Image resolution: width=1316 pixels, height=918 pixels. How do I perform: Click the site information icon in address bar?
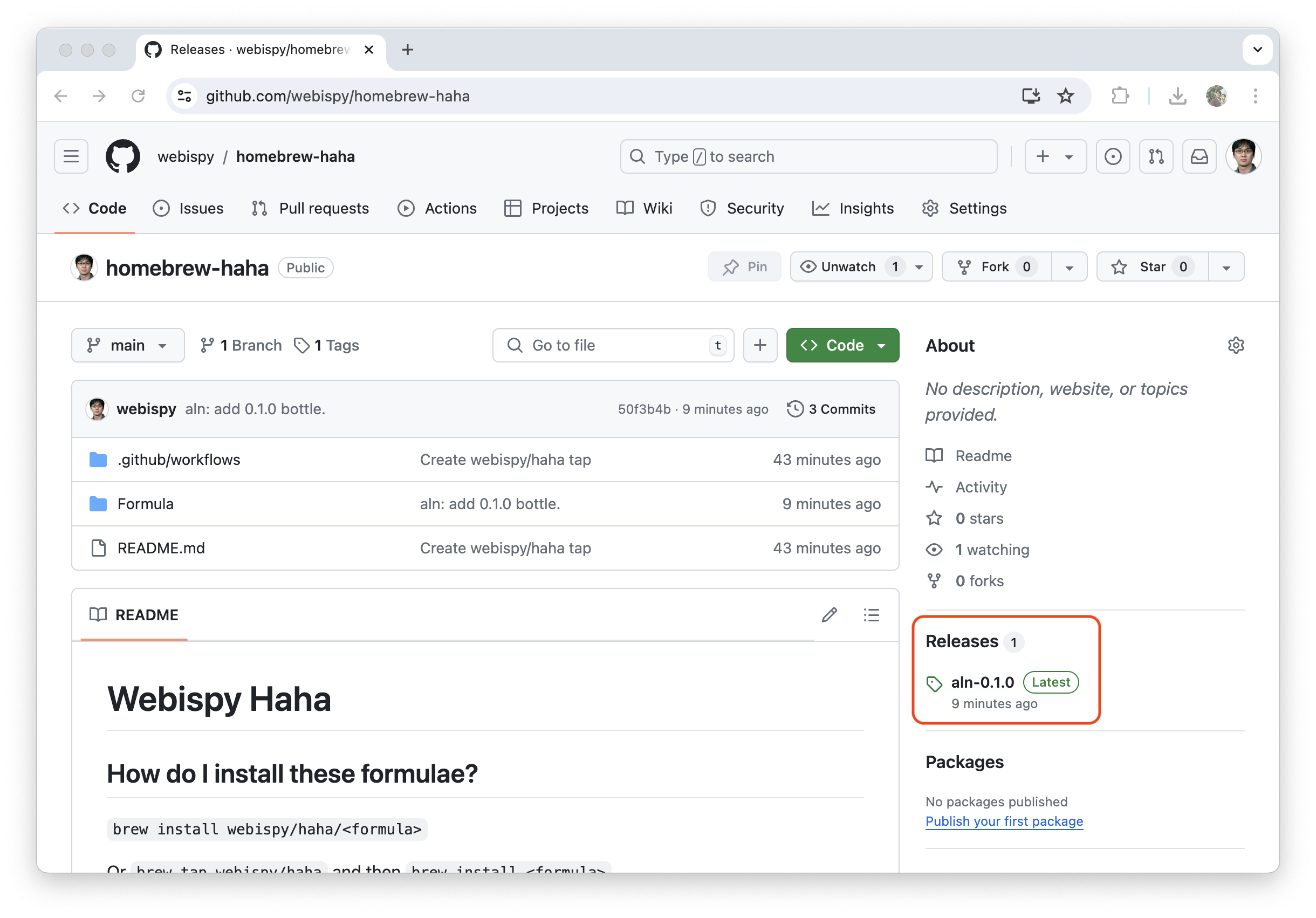coord(184,95)
